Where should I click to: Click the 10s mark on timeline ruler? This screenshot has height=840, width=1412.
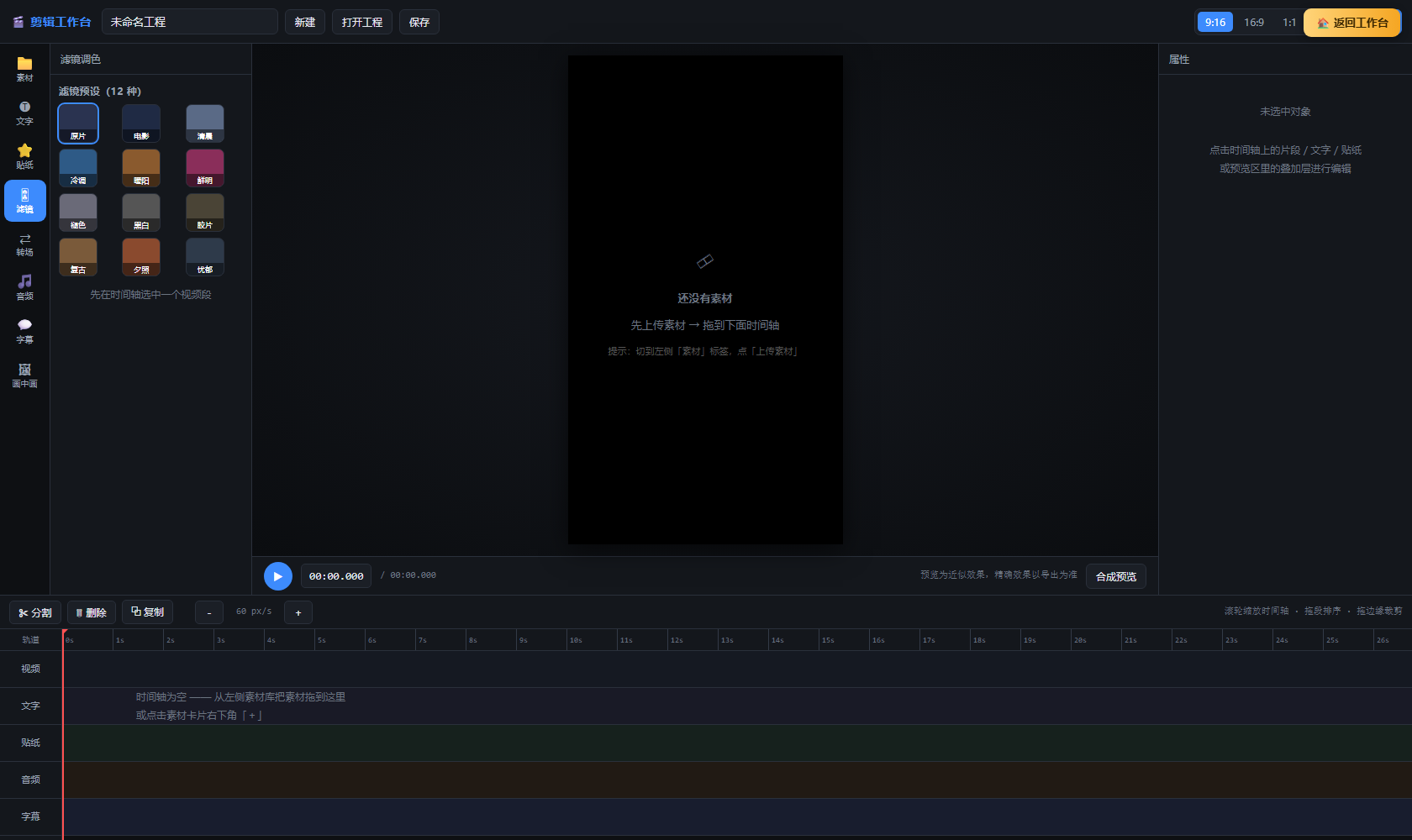pos(576,640)
